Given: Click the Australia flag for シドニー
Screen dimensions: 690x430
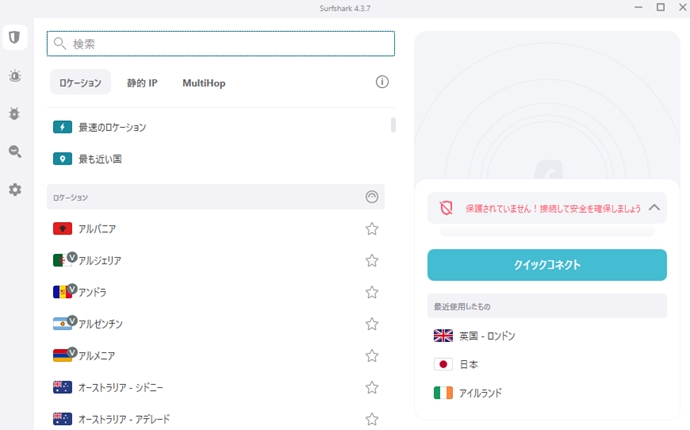Looking at the screenshot, I should click(62, 387).
